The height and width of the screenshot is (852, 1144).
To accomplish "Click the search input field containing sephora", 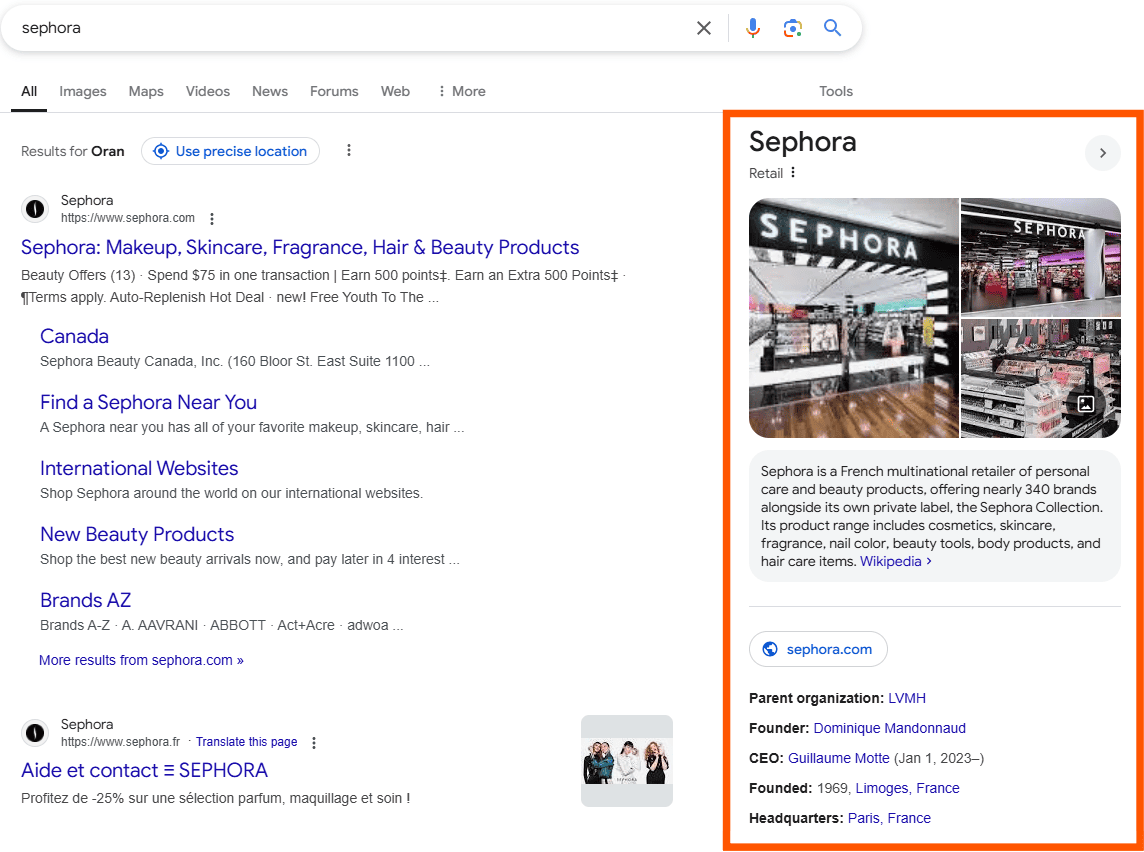I will 350,28.
